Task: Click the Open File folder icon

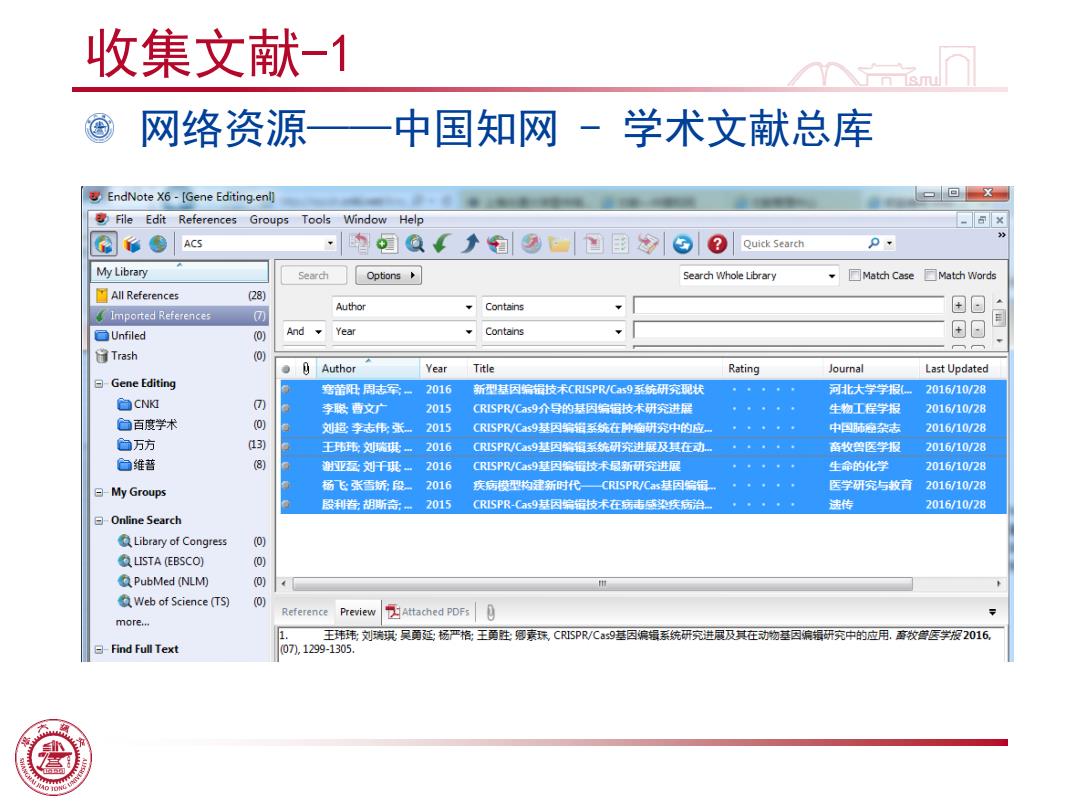Action: 559,244
